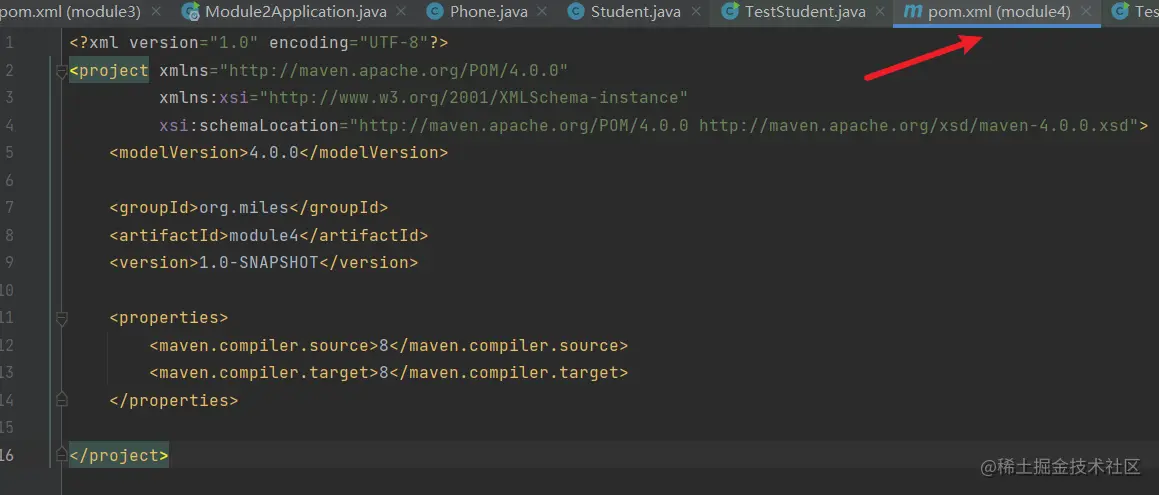The image size is (1159, 495).
Task: Click the maven.compiler.target line
Action: pos(388,372)
